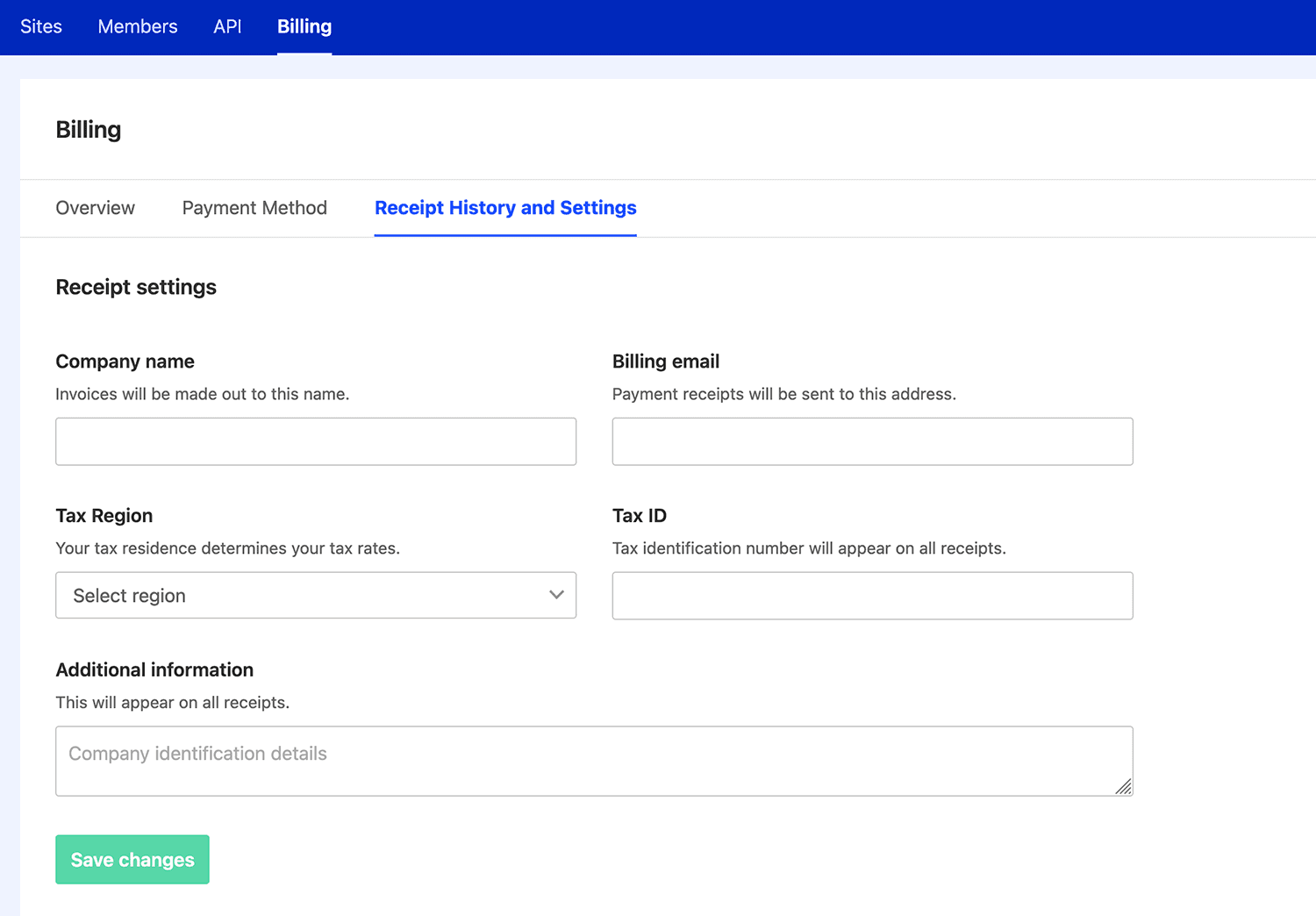Click the Tax Region label
The image size is (1316, 916).
(104, 515)
